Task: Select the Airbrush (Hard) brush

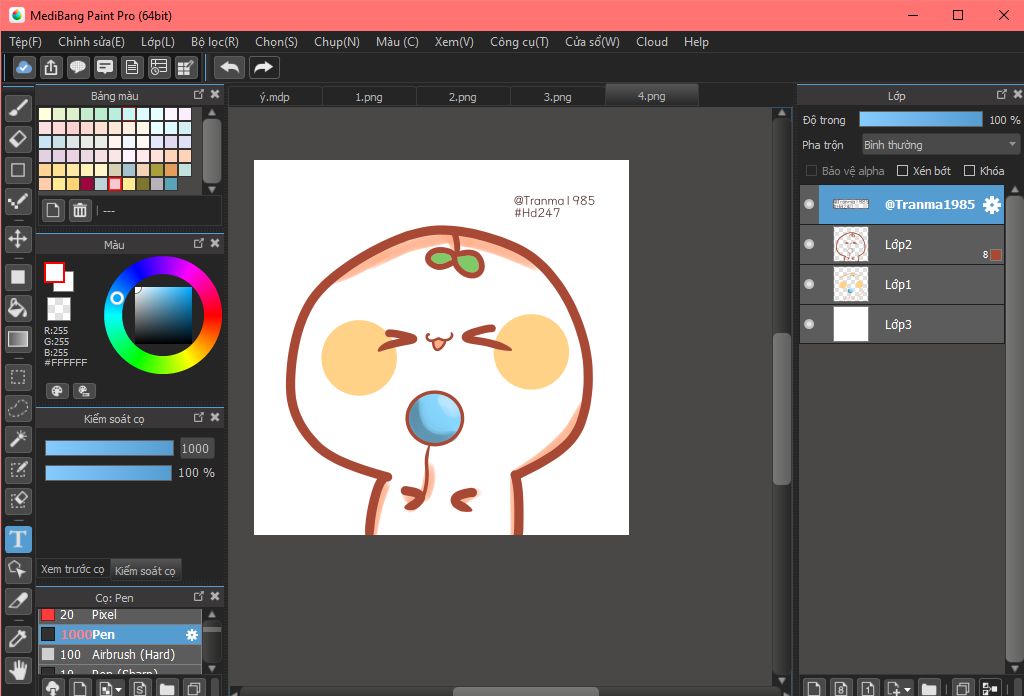Action: coord(120,654)
